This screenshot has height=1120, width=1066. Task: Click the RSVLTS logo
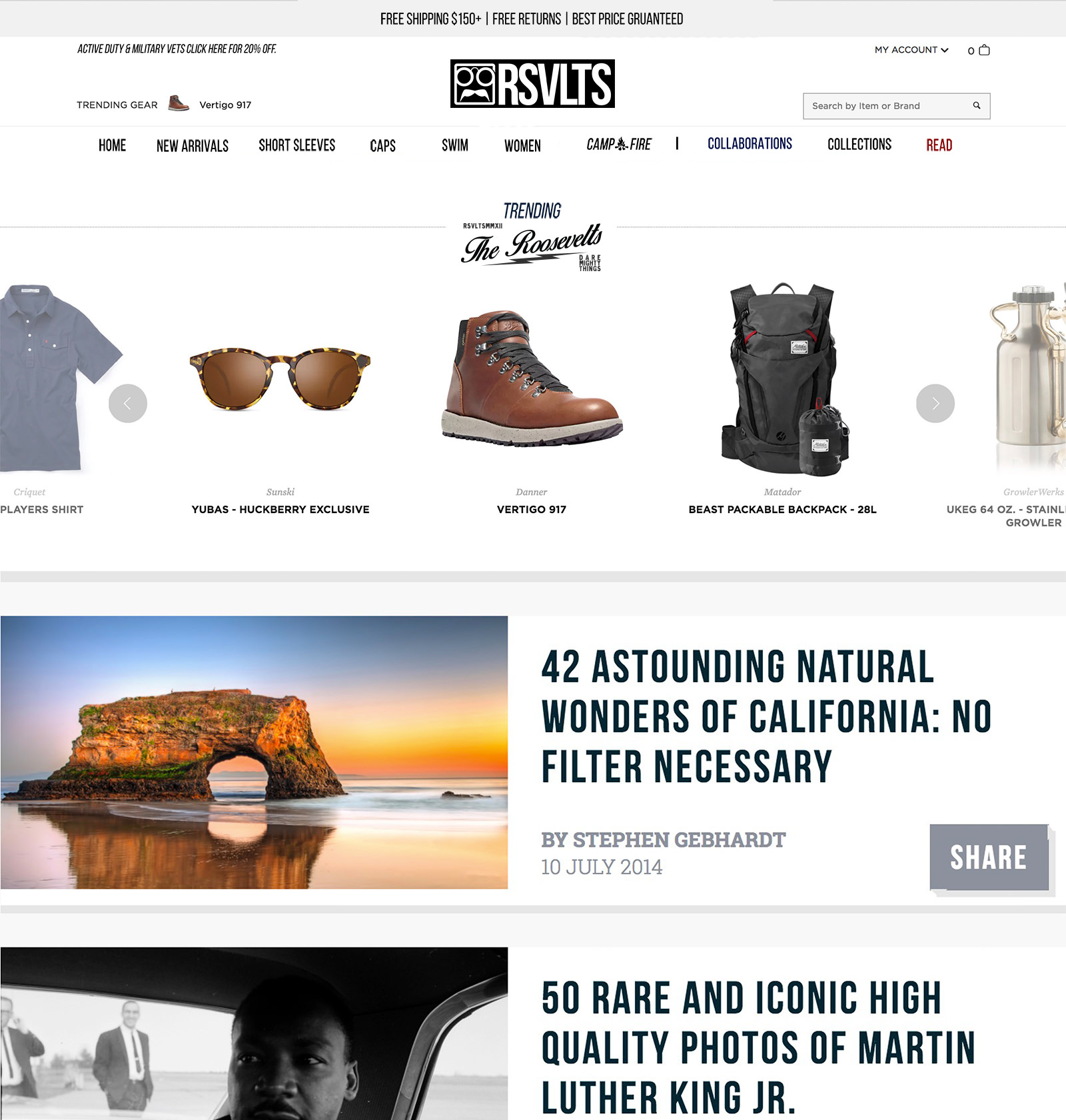click(x=532, y=84)
